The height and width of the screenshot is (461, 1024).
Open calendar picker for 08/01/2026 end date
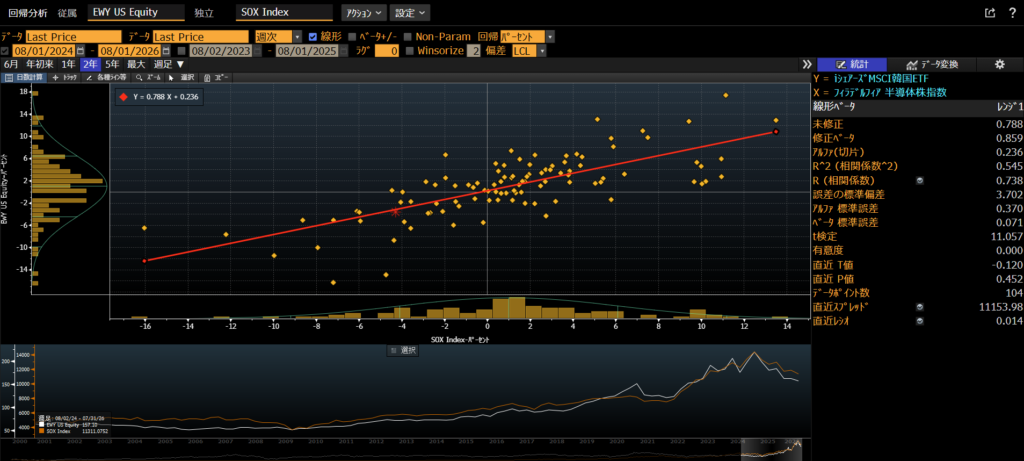(x=166, y=50)
